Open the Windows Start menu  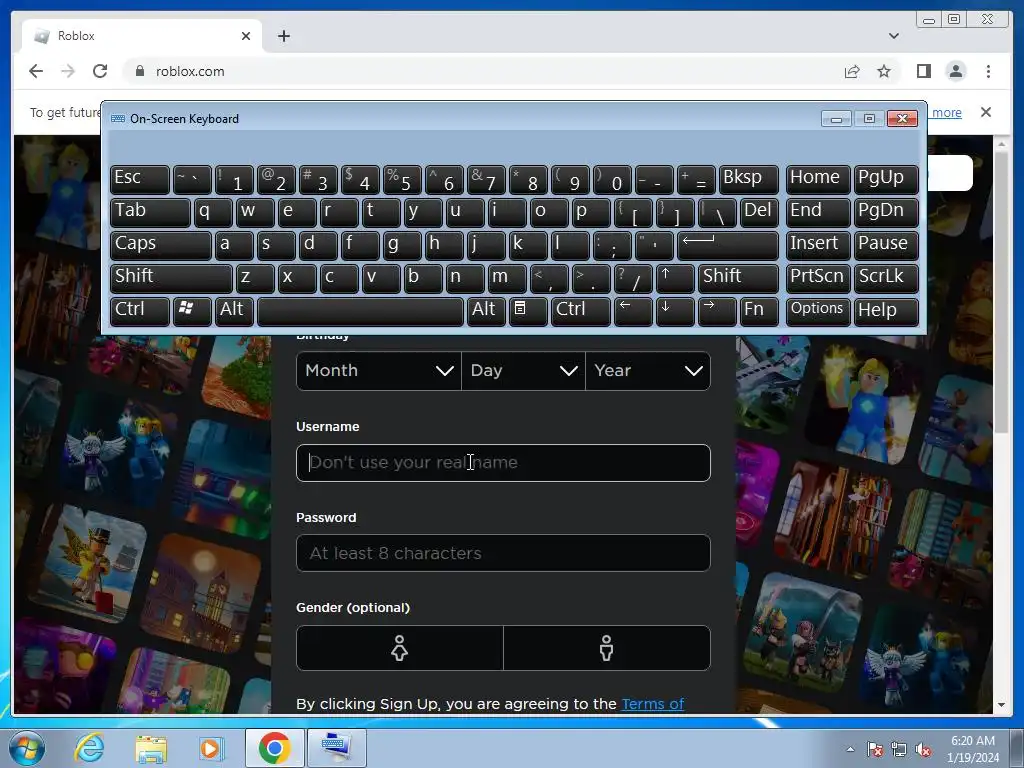[x=26, y=748]
